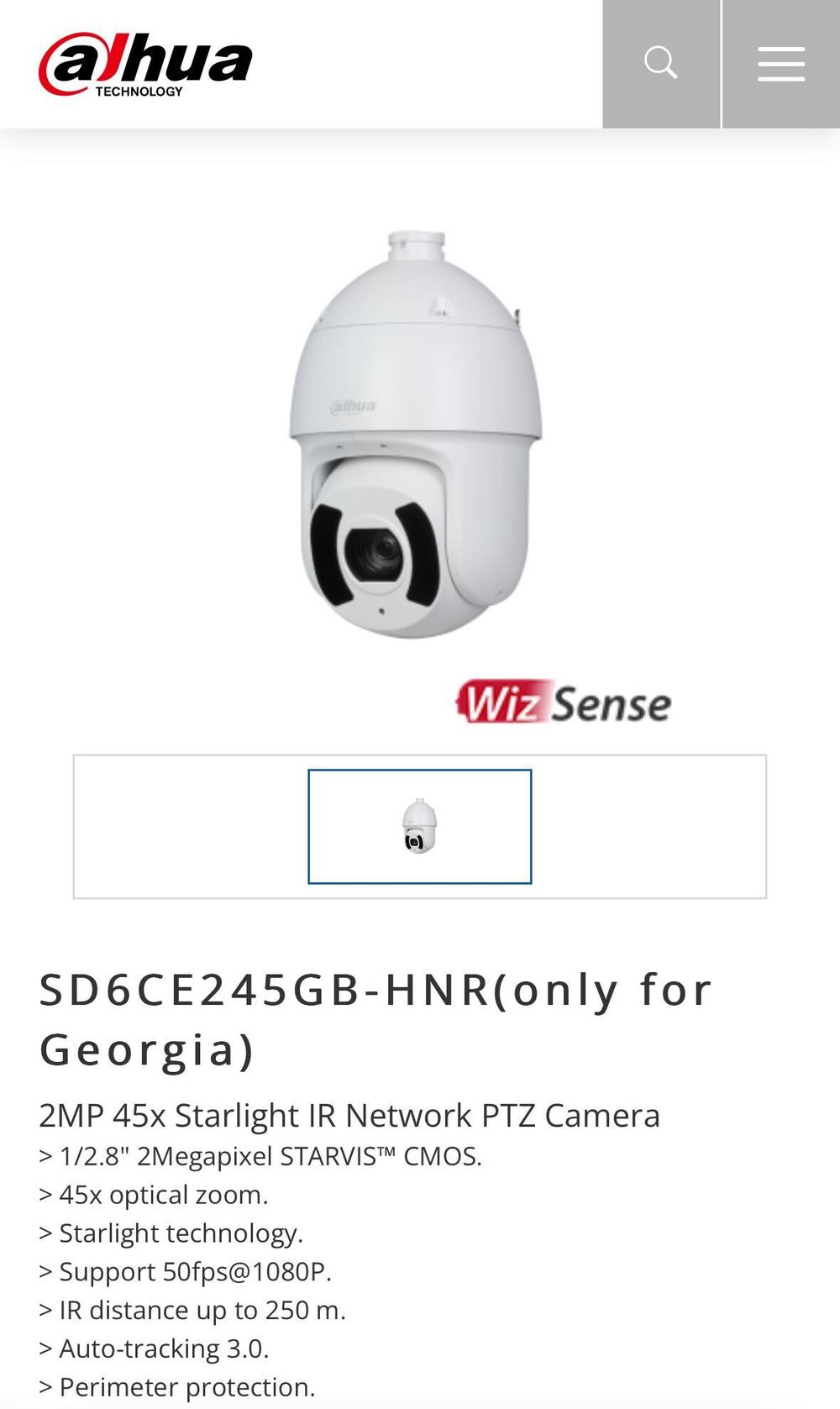Click the IR distance up to 250 m line
Viewport: 840px width, 1409px height.
click(192, 1311)
